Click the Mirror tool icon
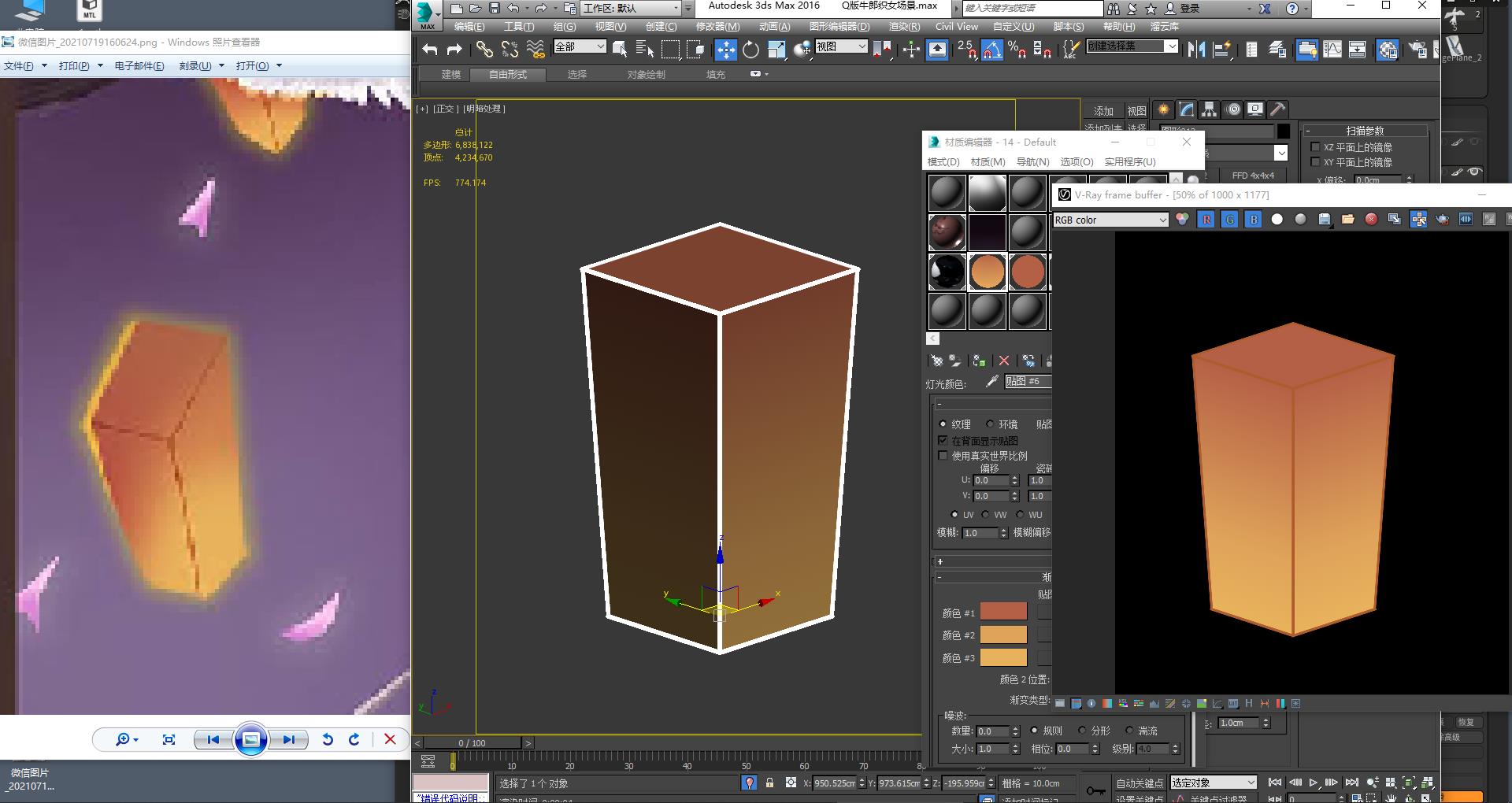Image resolution: width=1512 pixels, height=803 pixels. pyautogui.click(x=1196, y=50)
